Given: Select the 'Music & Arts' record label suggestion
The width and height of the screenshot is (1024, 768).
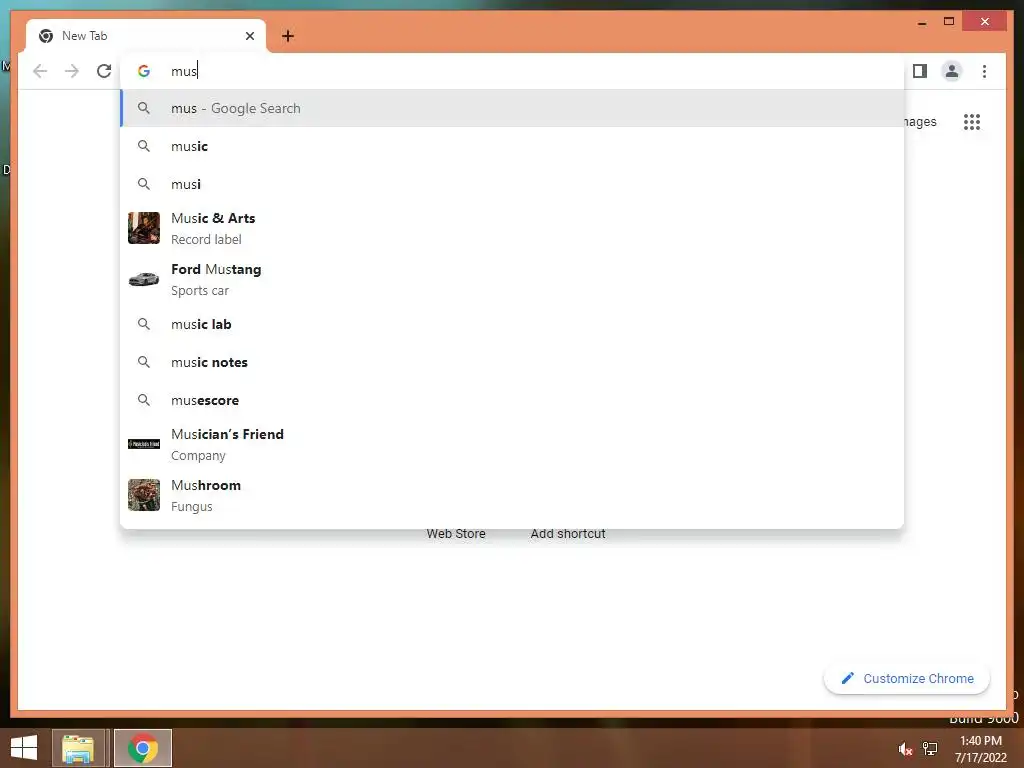Looking at the screenshot, I should pyautogui.click(x=512, y=229).
